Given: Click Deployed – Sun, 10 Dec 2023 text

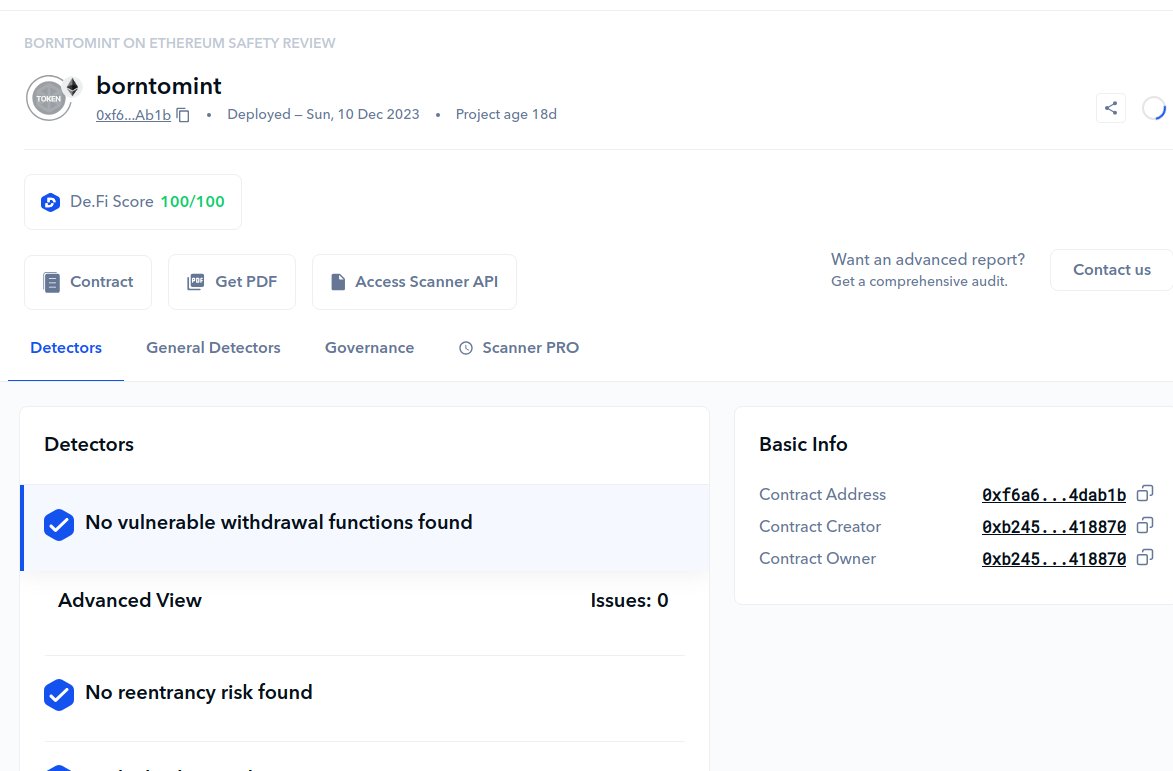Looking at the screenshot, I should point(323,114).
